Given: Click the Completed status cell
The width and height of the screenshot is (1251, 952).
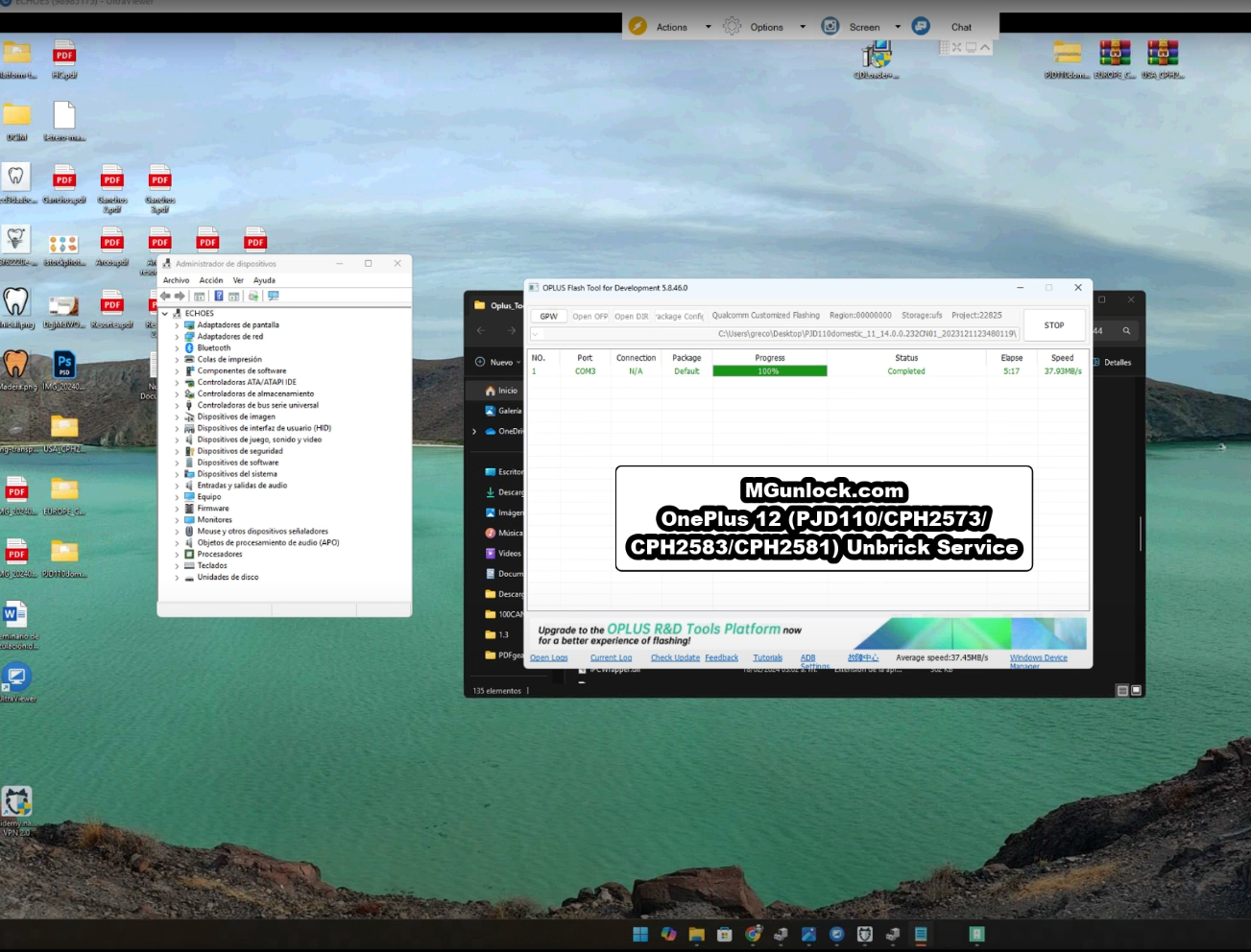Looking at the screenshot, I should [x=906, y=371].
